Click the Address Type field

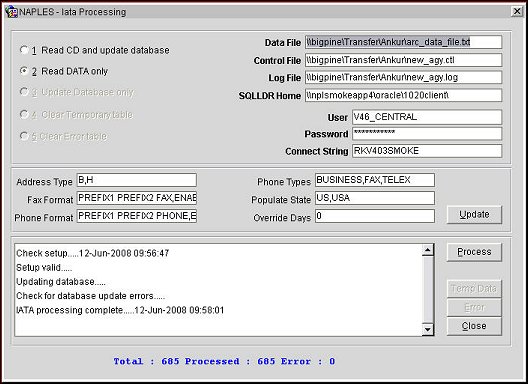tap(137, 180)
